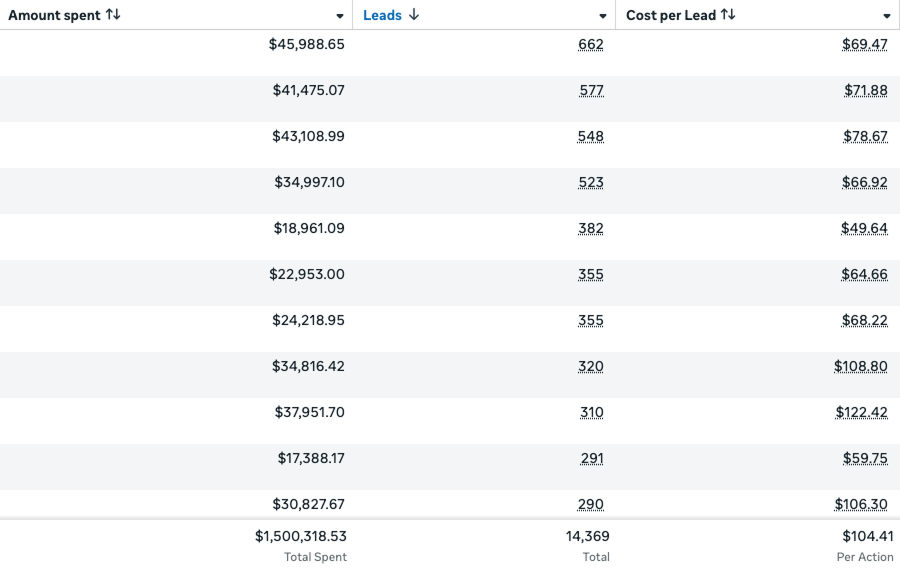
Task: Click sort arrows icon beside Amount spent
Action: [x=113, y=15]
